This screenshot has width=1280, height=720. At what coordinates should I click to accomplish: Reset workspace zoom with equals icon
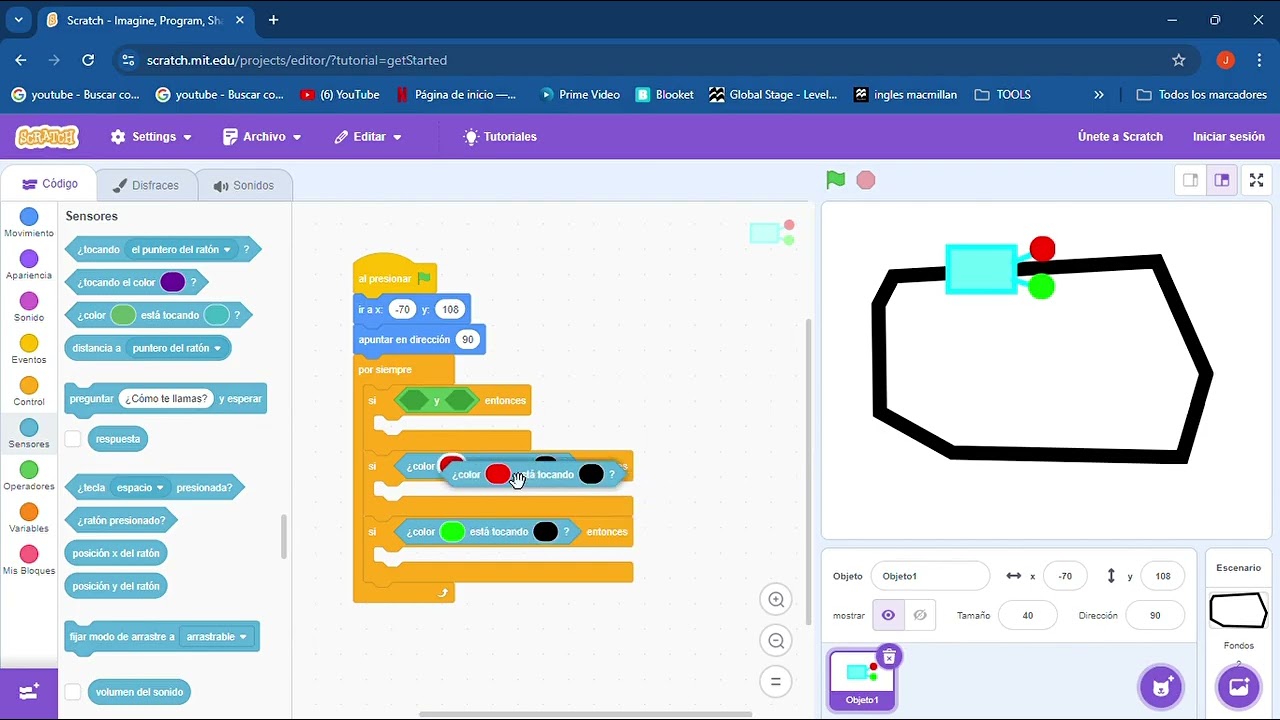pyautogui.click(x=775, y=682)
